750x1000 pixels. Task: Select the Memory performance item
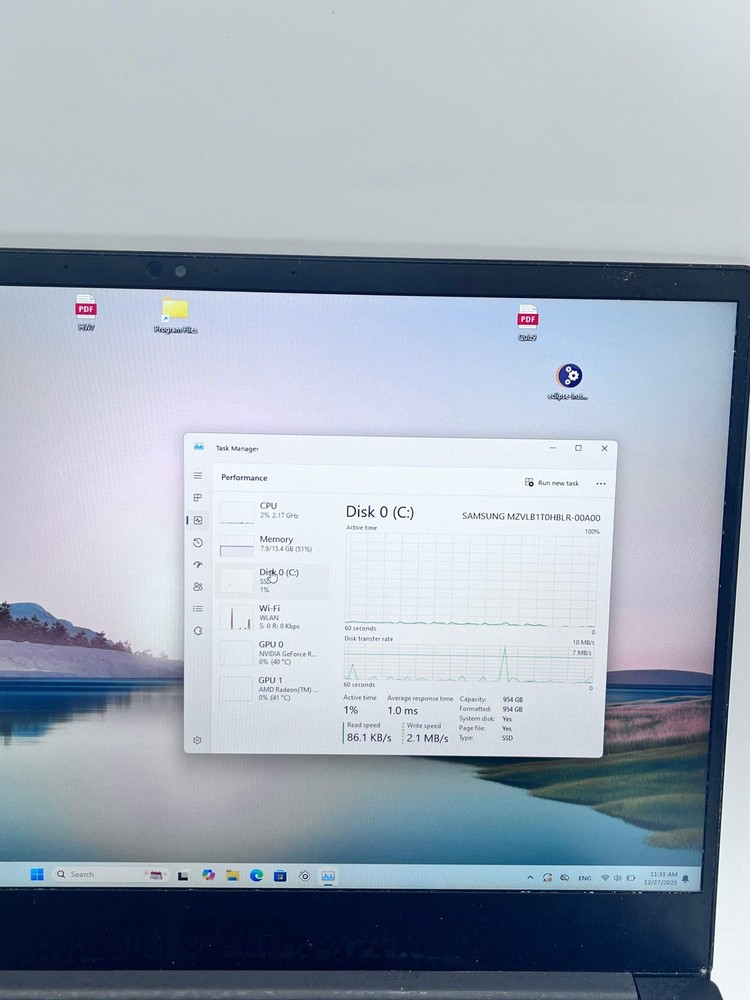point(272,544)
